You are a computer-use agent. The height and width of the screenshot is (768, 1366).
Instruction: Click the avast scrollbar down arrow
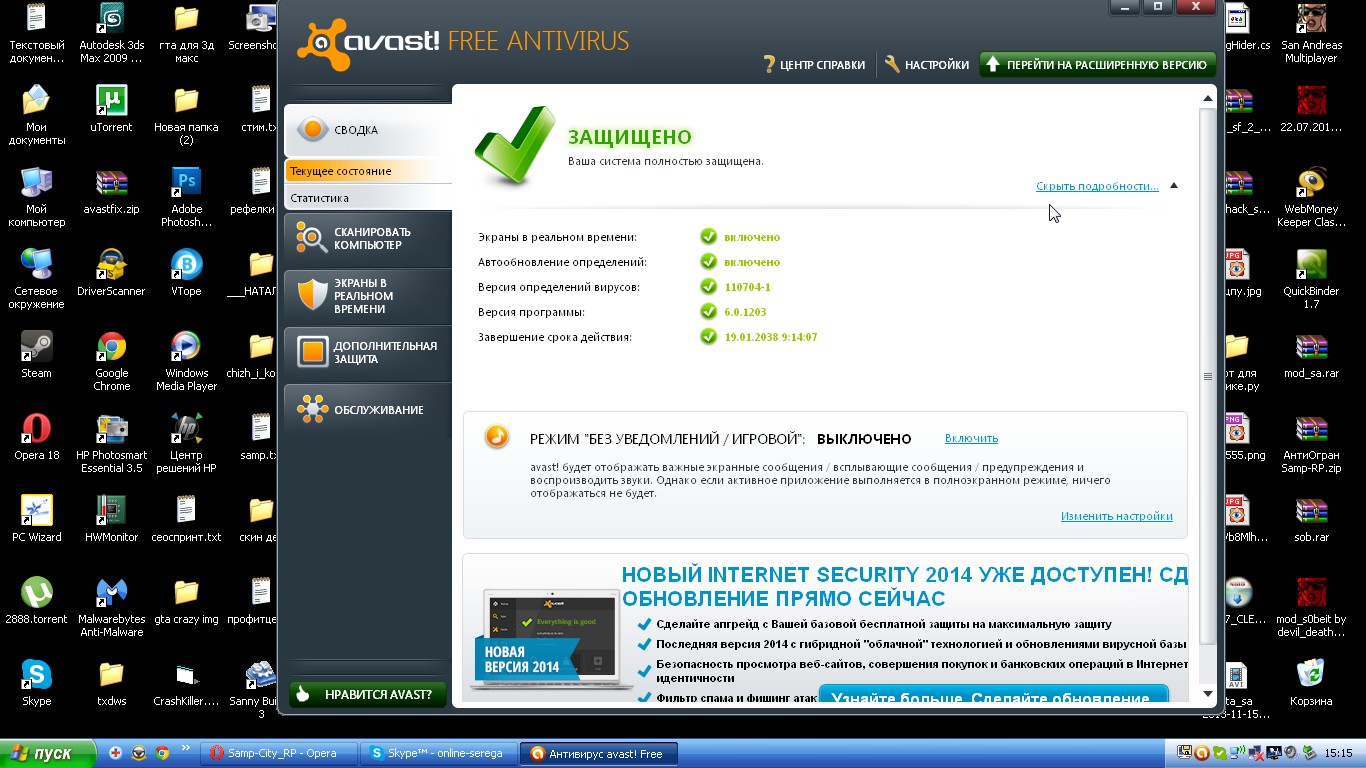[x=1208, y=694]
